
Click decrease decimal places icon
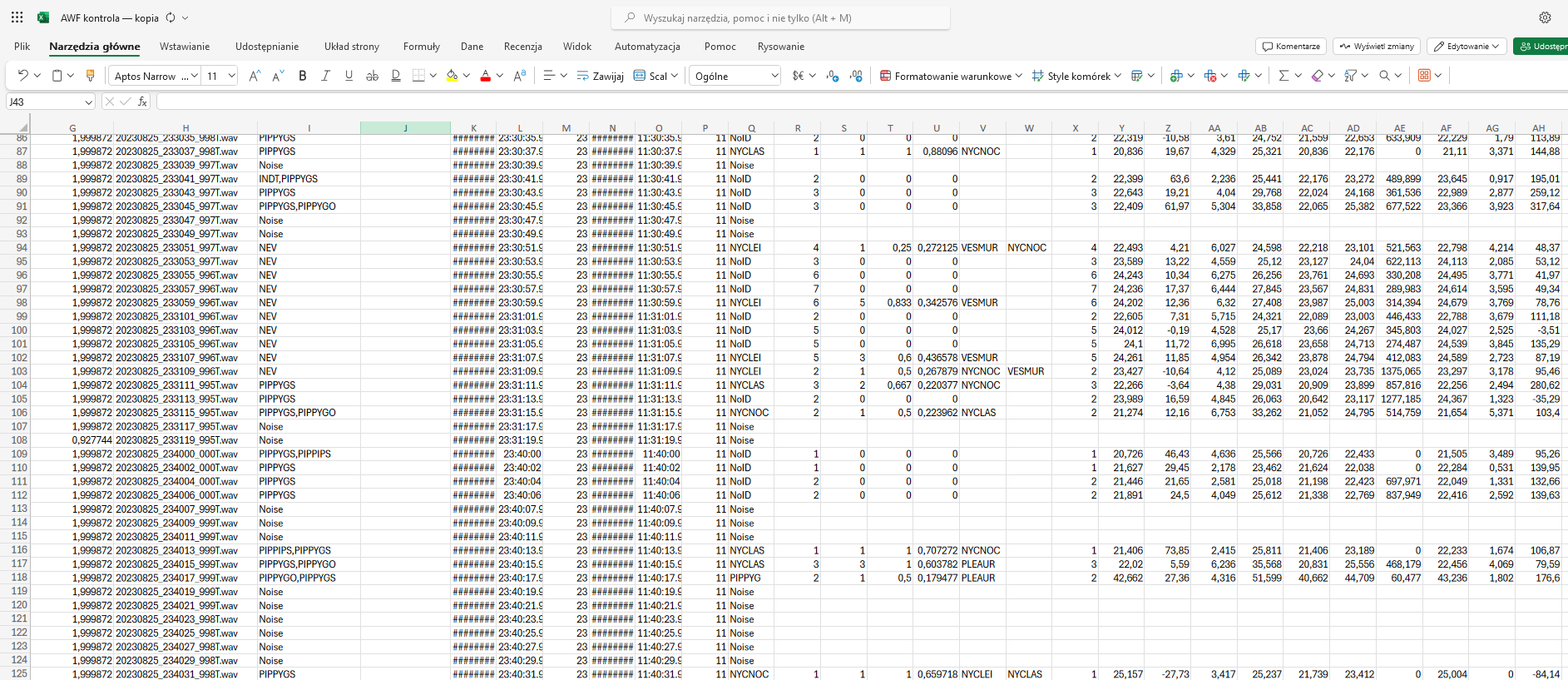coord(856,76)
